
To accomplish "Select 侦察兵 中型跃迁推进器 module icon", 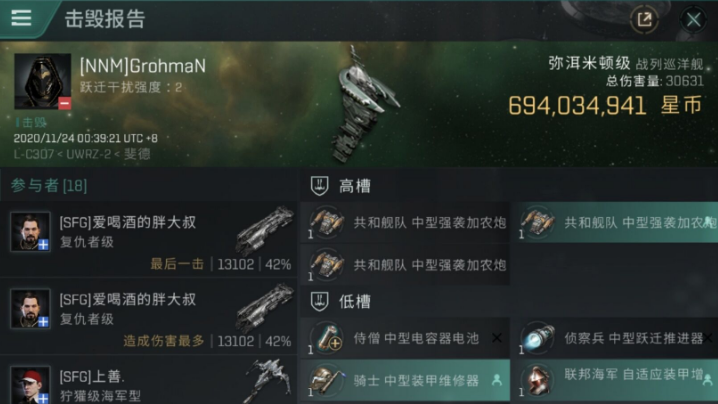I will (537, 338).
